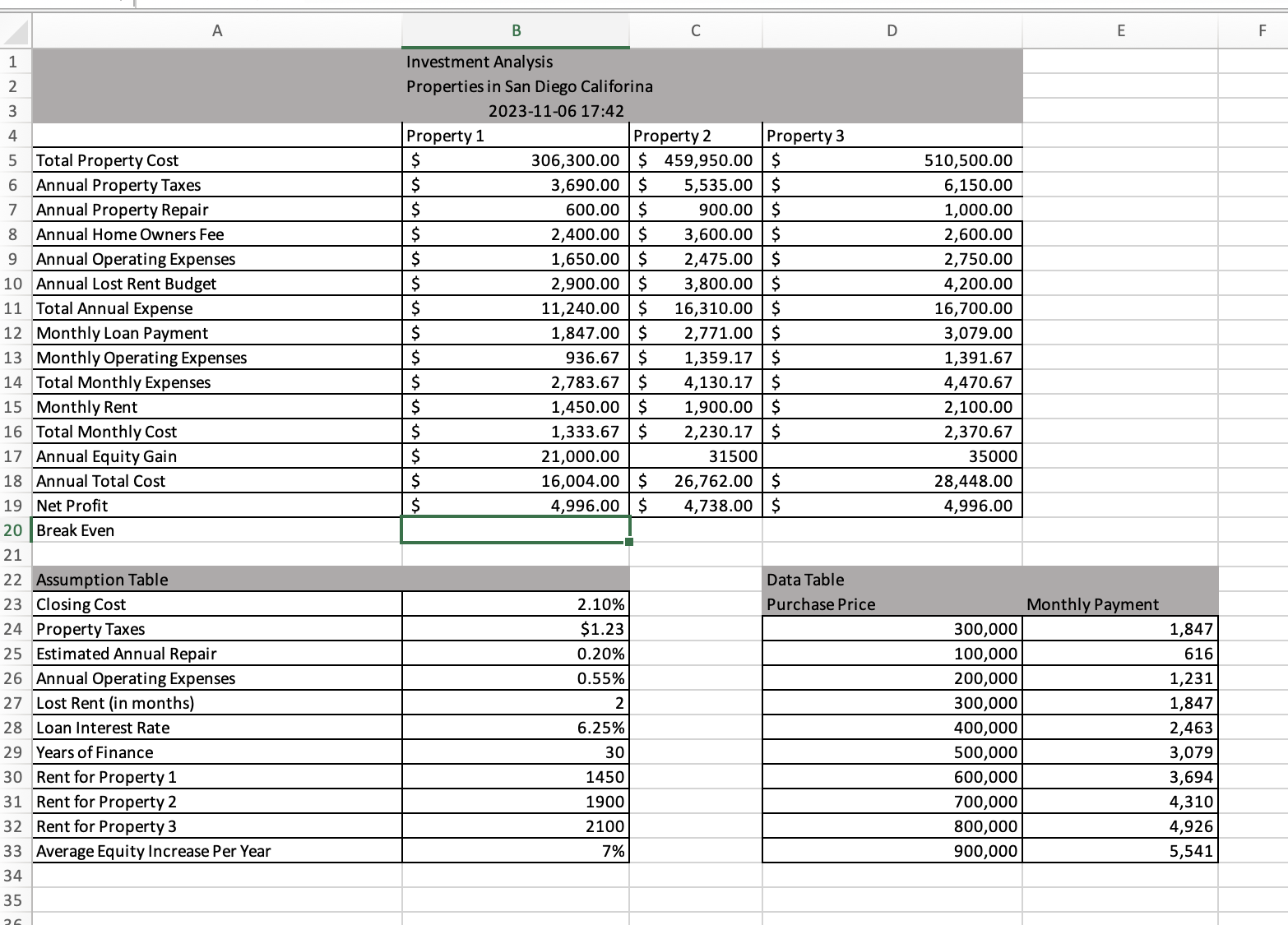Click 'Average Equity Increase Per Year' label
The image size is (1288, 925).
click(x=154, y=851)
